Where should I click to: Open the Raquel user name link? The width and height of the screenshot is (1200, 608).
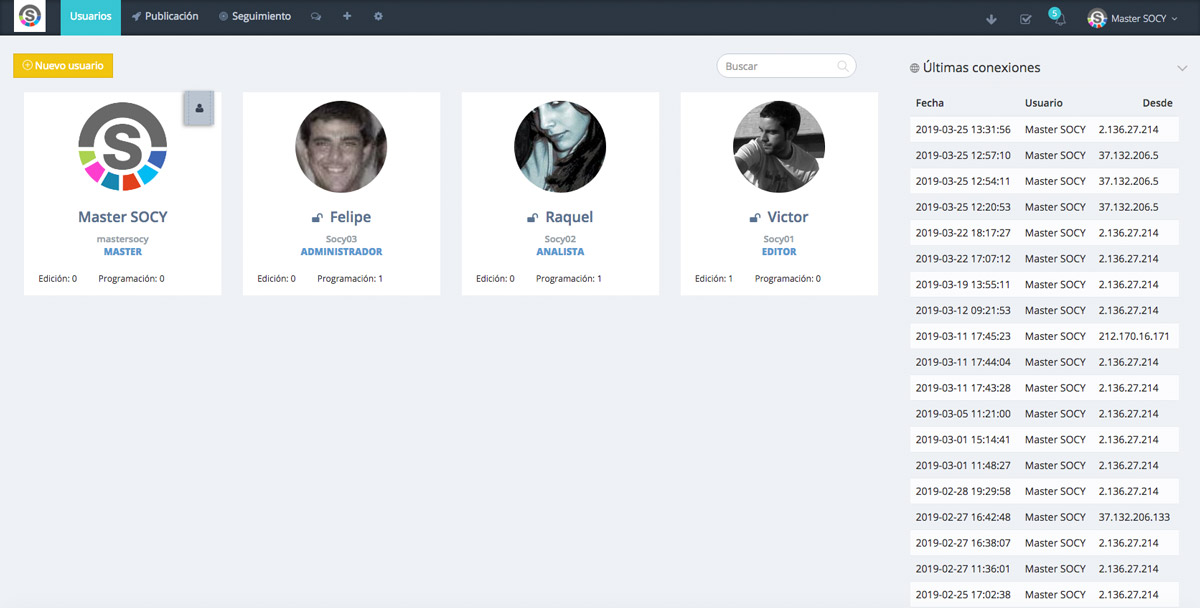click(569, 217)
